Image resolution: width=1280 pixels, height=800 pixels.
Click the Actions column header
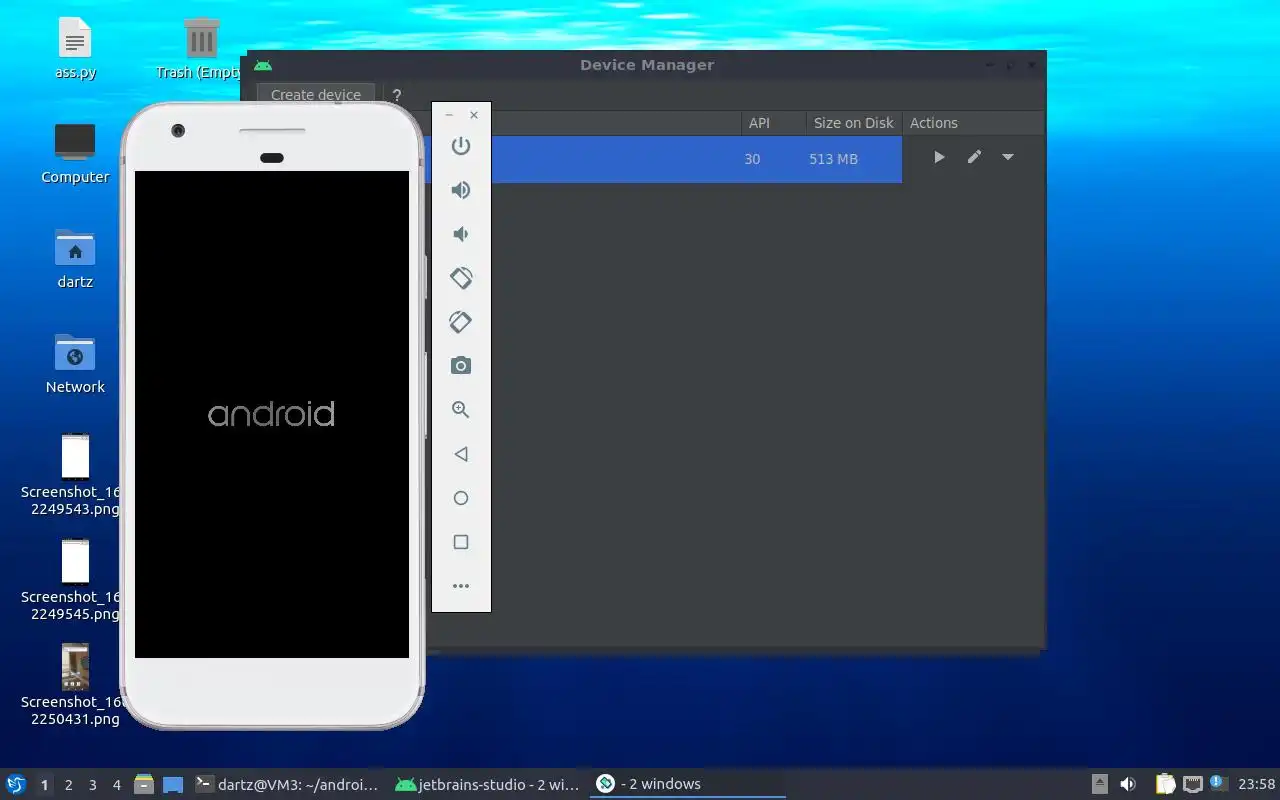tap(934, 123)
